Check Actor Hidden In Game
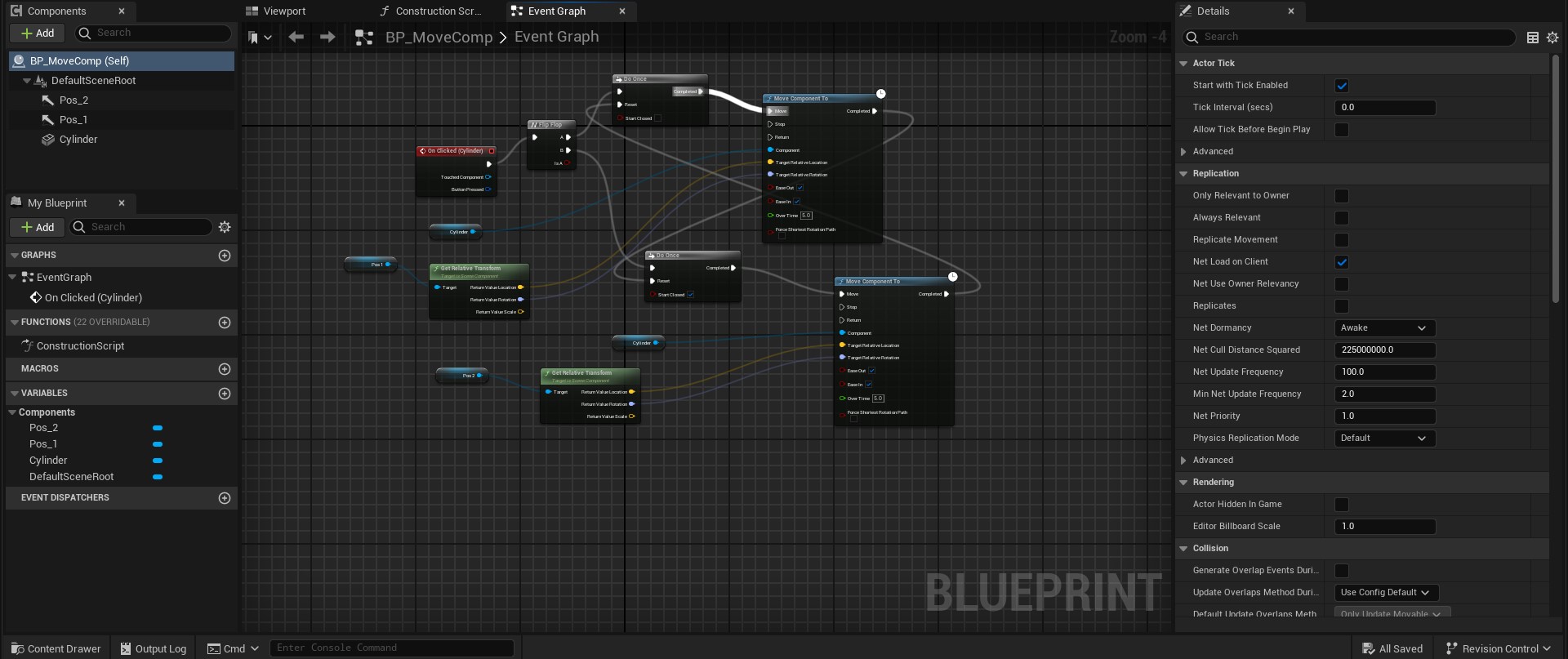 pyautogui.click(x=1342, y=505)
